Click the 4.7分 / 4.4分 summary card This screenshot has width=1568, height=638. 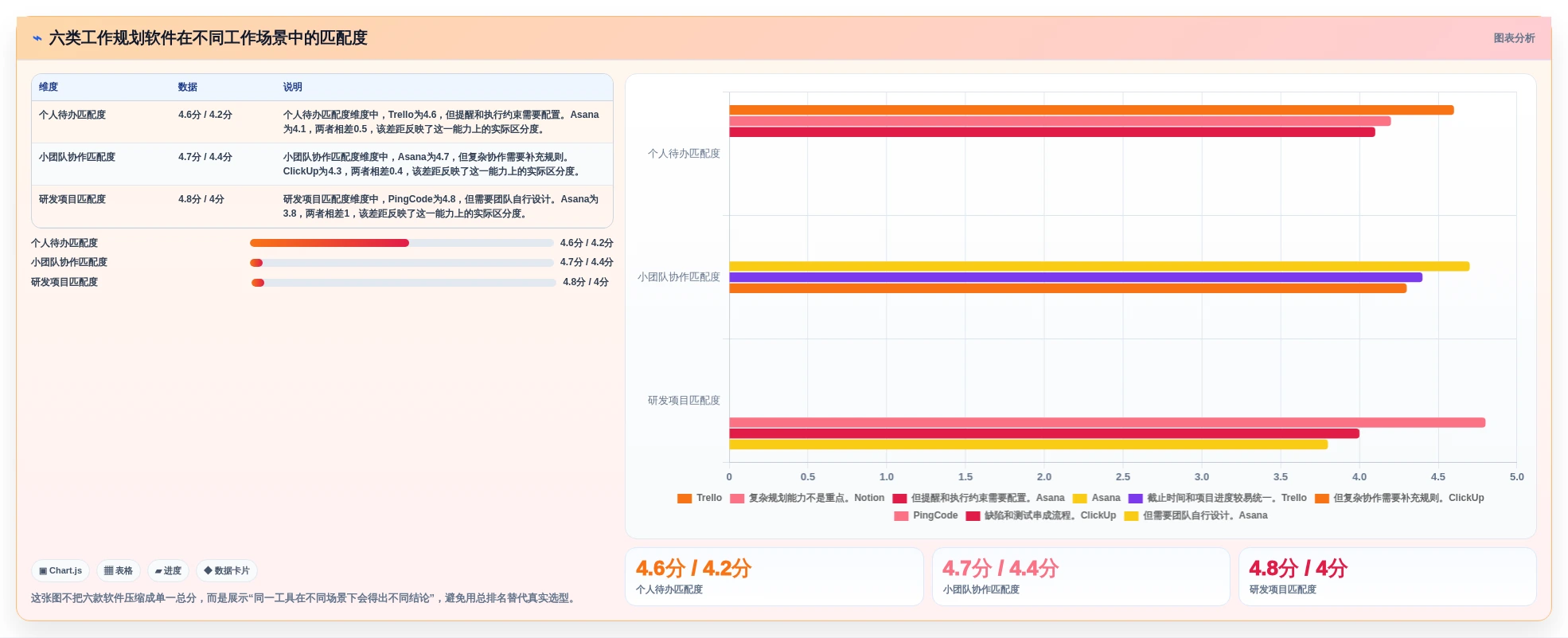coord(1081,577)
